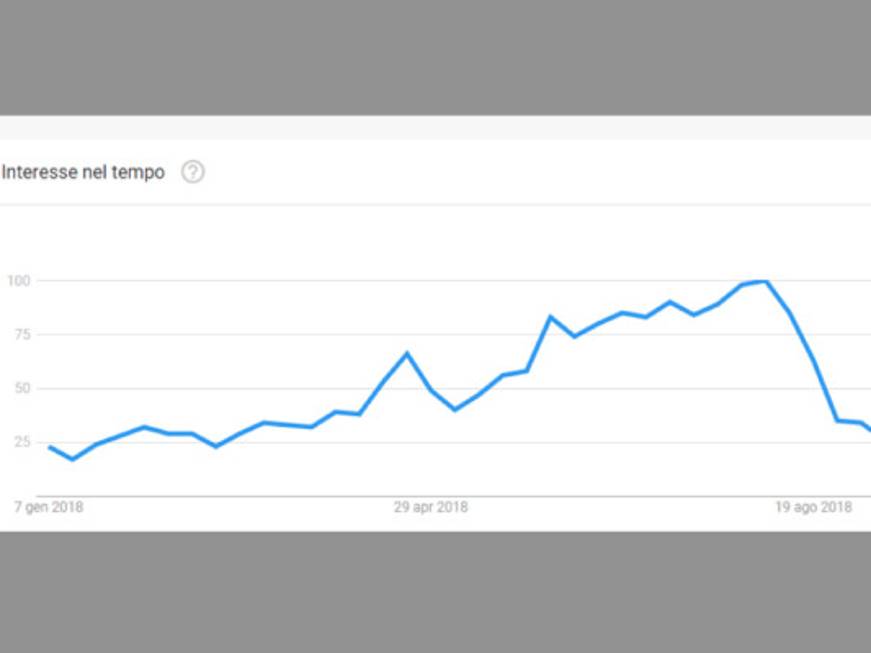Screen dimensions: 871x653
Task: Click the sharp summer peak just above 75
Action: pos(550,317)
